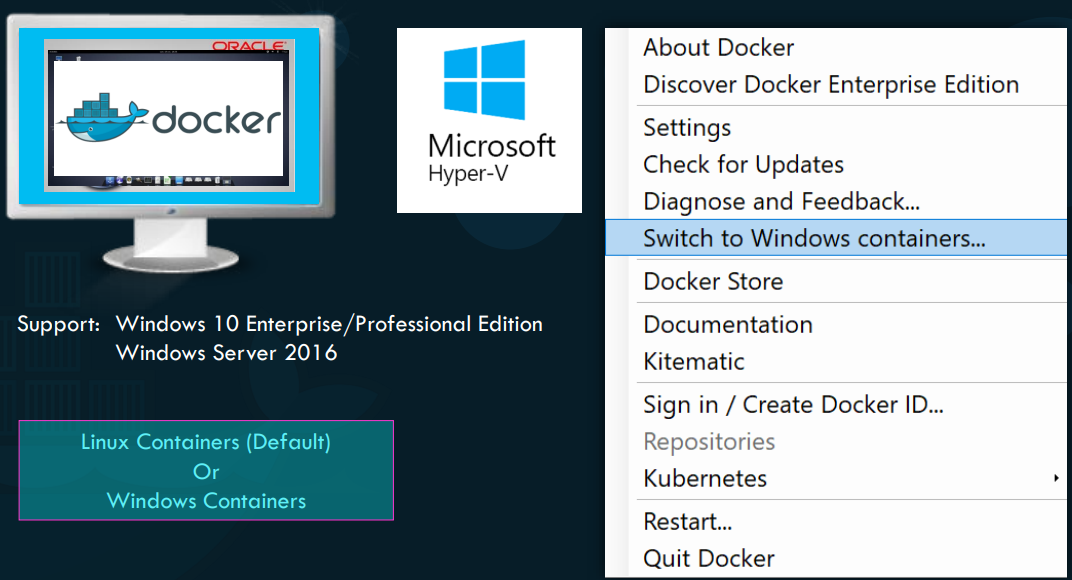Open Diagnose and Feedback

[x=835, y=202]
